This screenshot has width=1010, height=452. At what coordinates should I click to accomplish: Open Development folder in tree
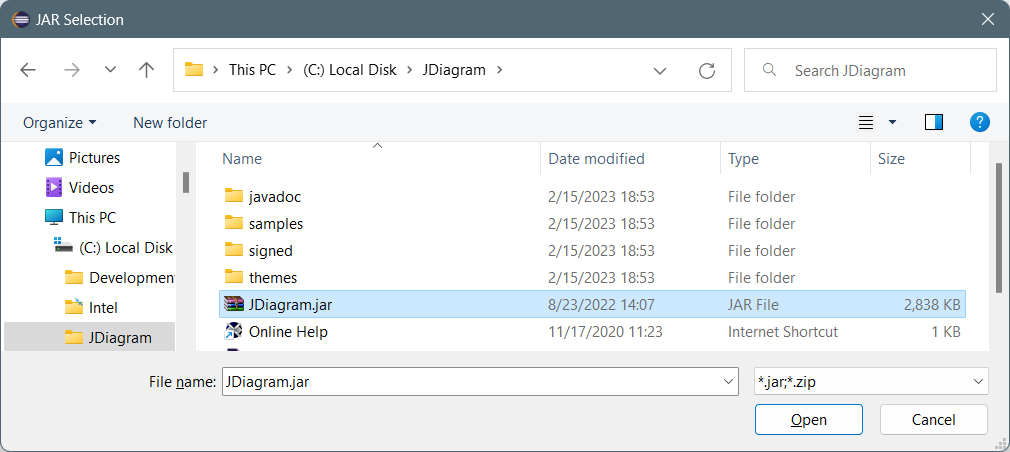pos(132,278)
